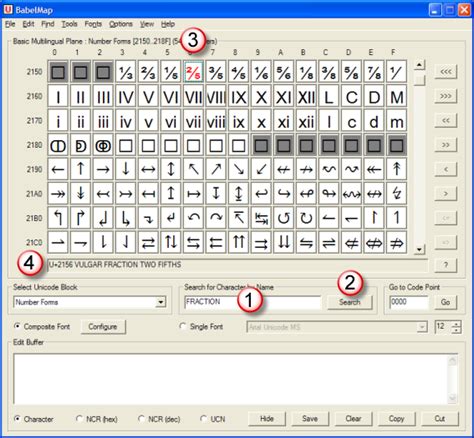Click the Save button
The image size is (474, 438).
(310, 419)
